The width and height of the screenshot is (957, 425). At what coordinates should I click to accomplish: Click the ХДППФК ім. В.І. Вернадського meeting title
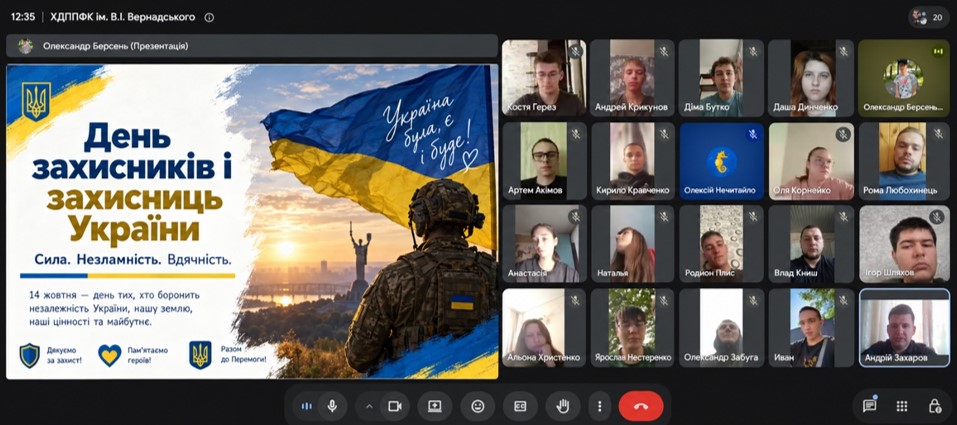pyautogui.click(x=121, y=17)
